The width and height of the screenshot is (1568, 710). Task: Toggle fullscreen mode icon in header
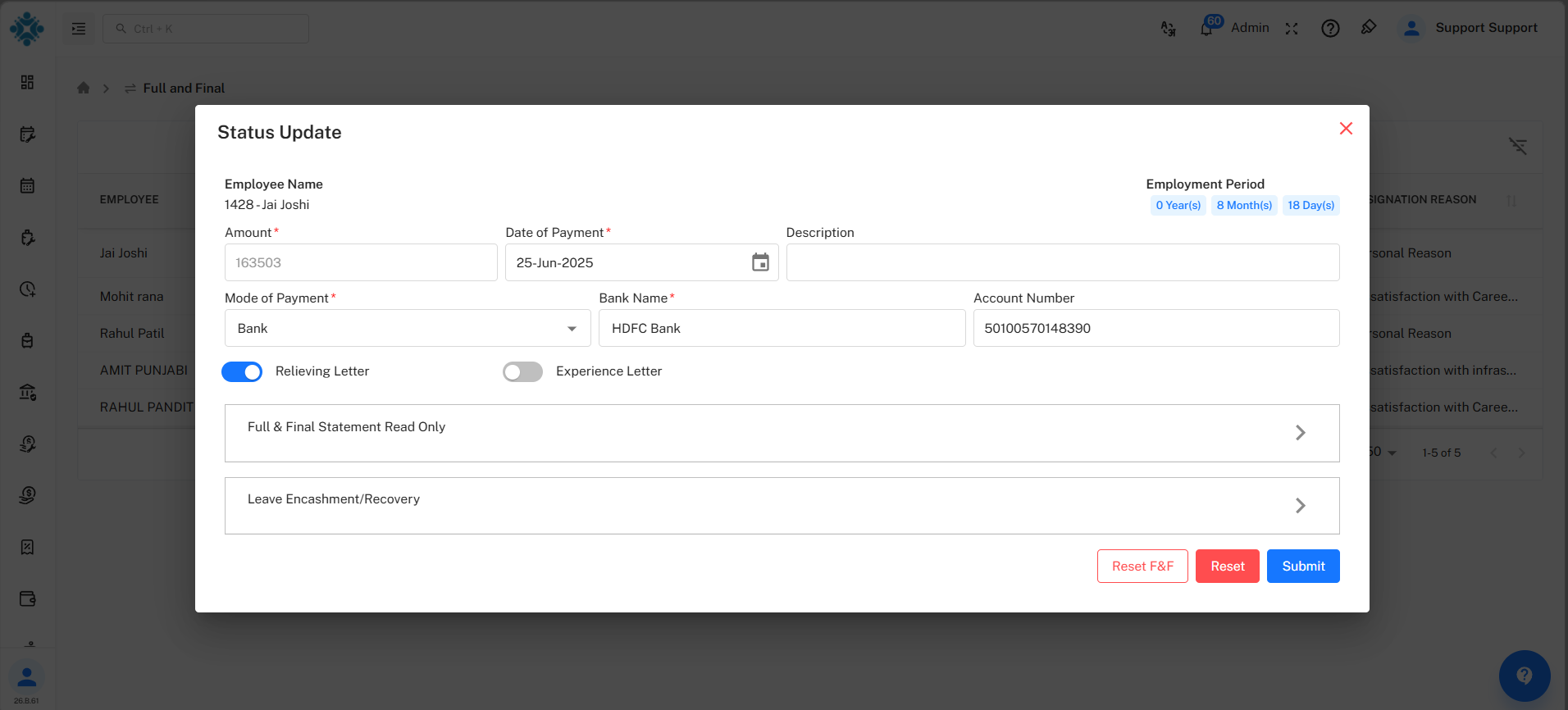(1292, 29)
